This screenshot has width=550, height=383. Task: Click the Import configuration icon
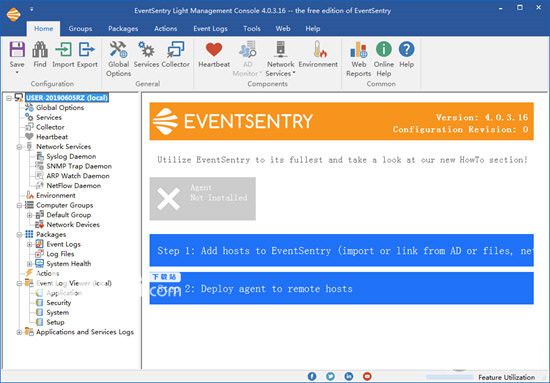click(x=63, y=49)
